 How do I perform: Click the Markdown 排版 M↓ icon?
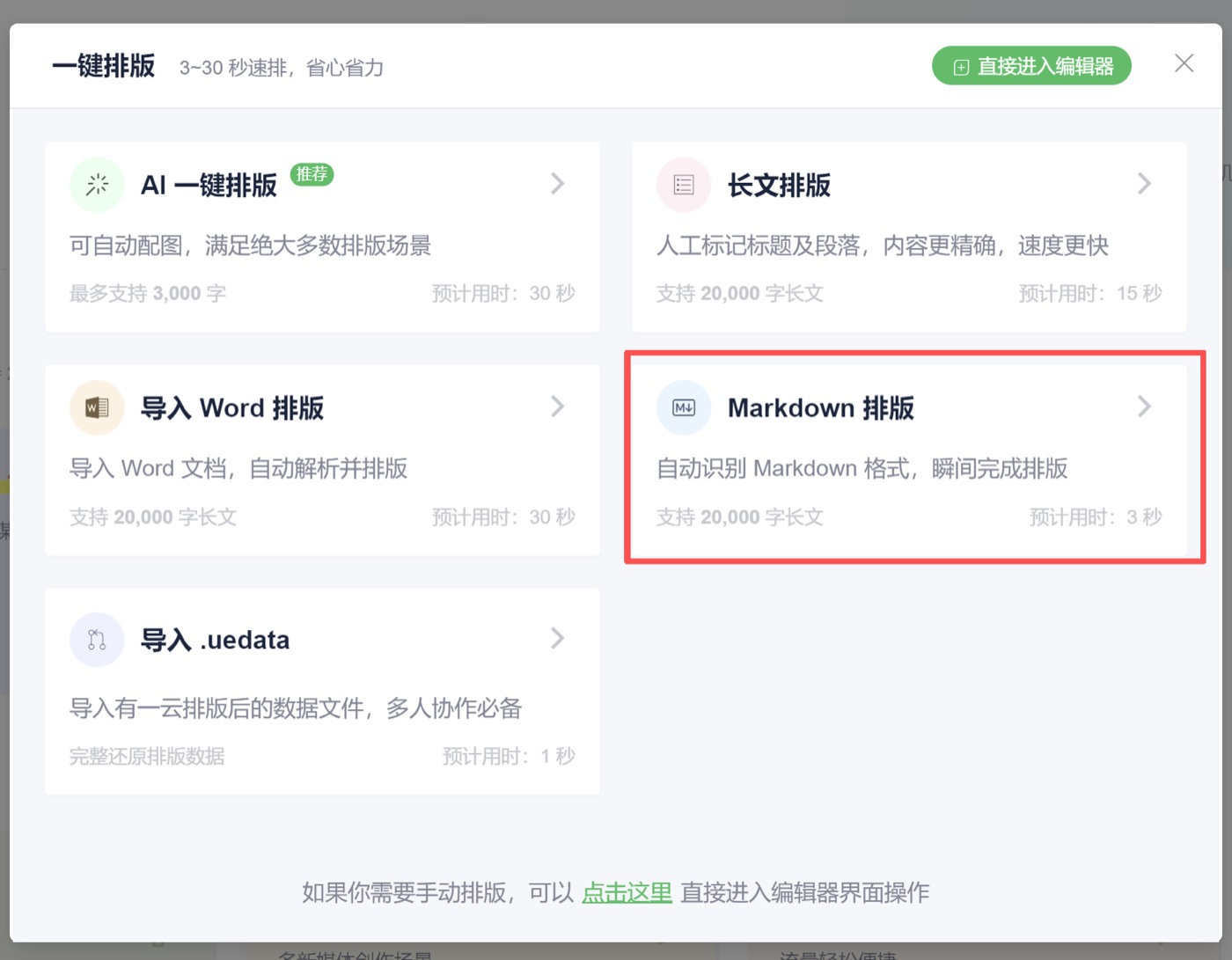[684, 407]
